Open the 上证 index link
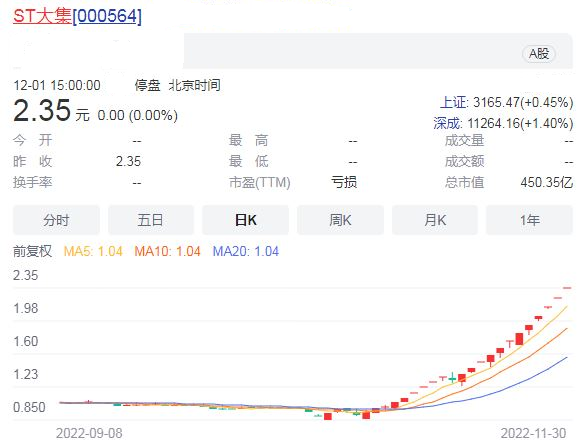 [x=453, y=102]
